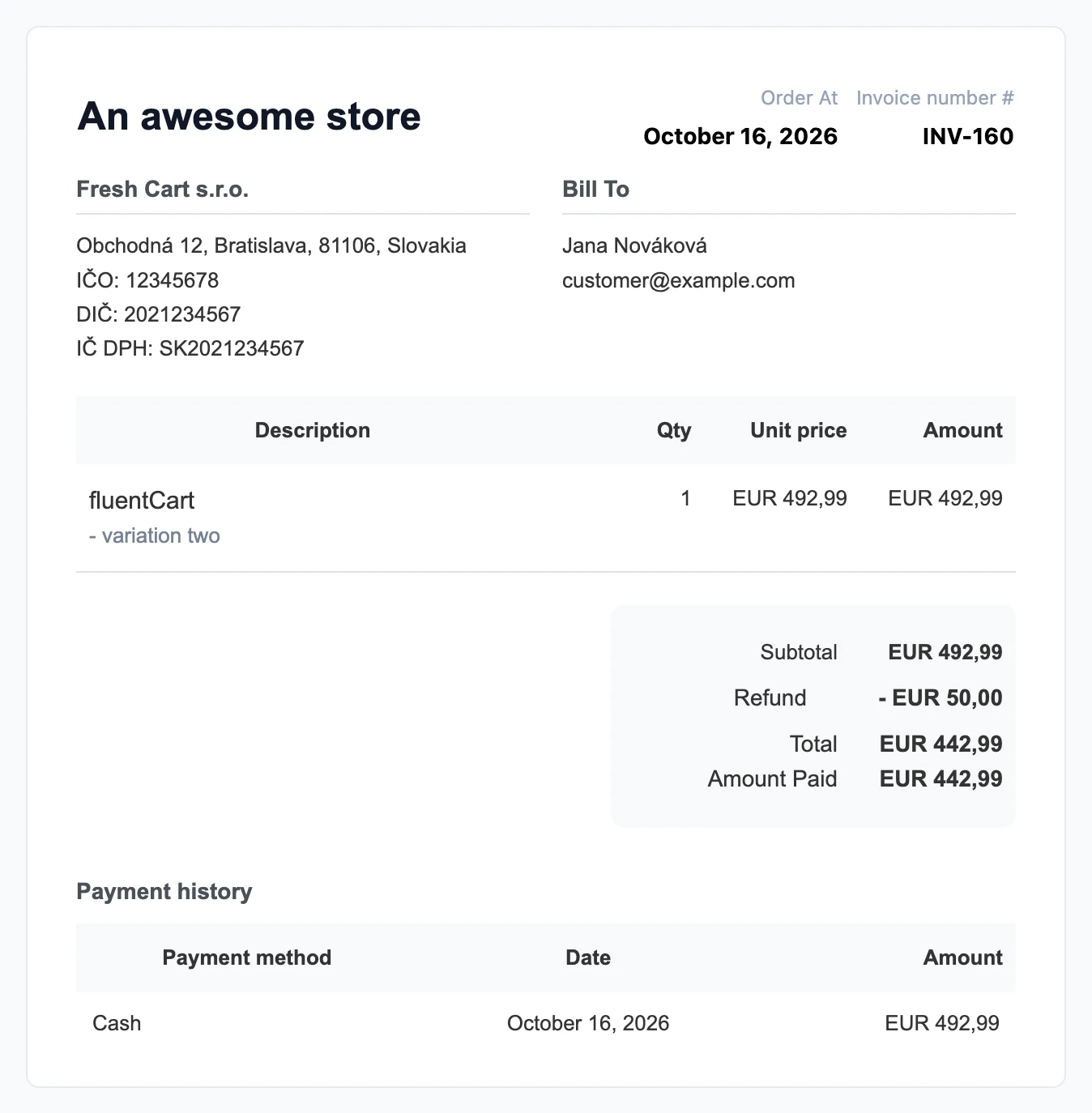This screenshot has height=1113, width=1092.
Task: Click the refund value '- EUR 50,00'
Action: (x=941, y=697)
